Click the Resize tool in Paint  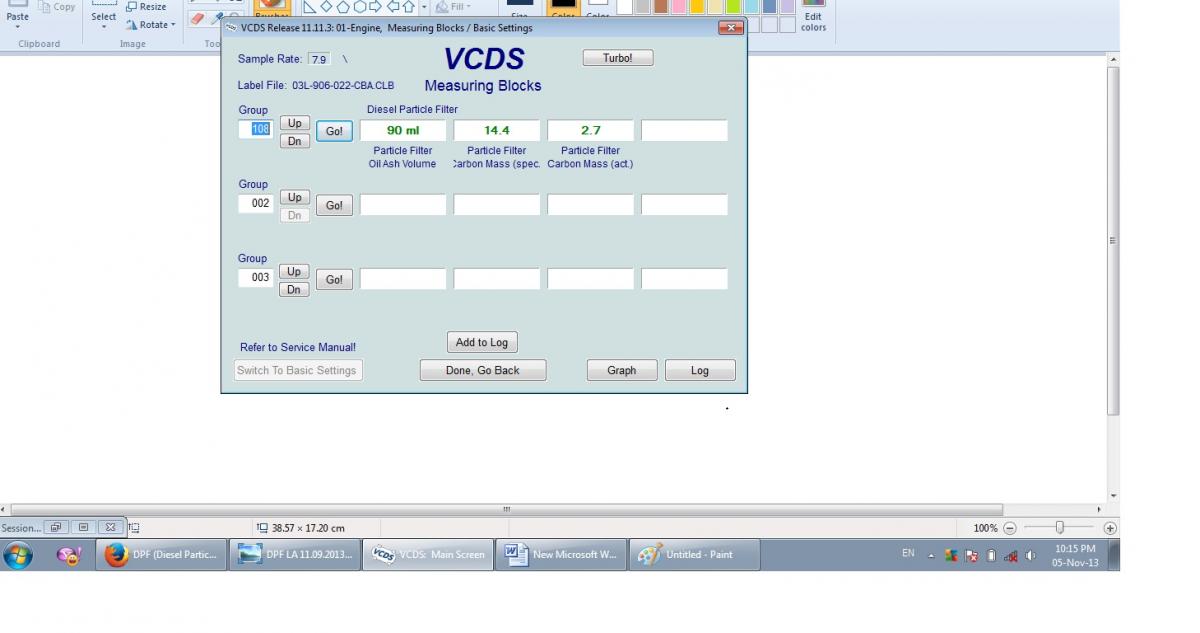coord(146,6)
